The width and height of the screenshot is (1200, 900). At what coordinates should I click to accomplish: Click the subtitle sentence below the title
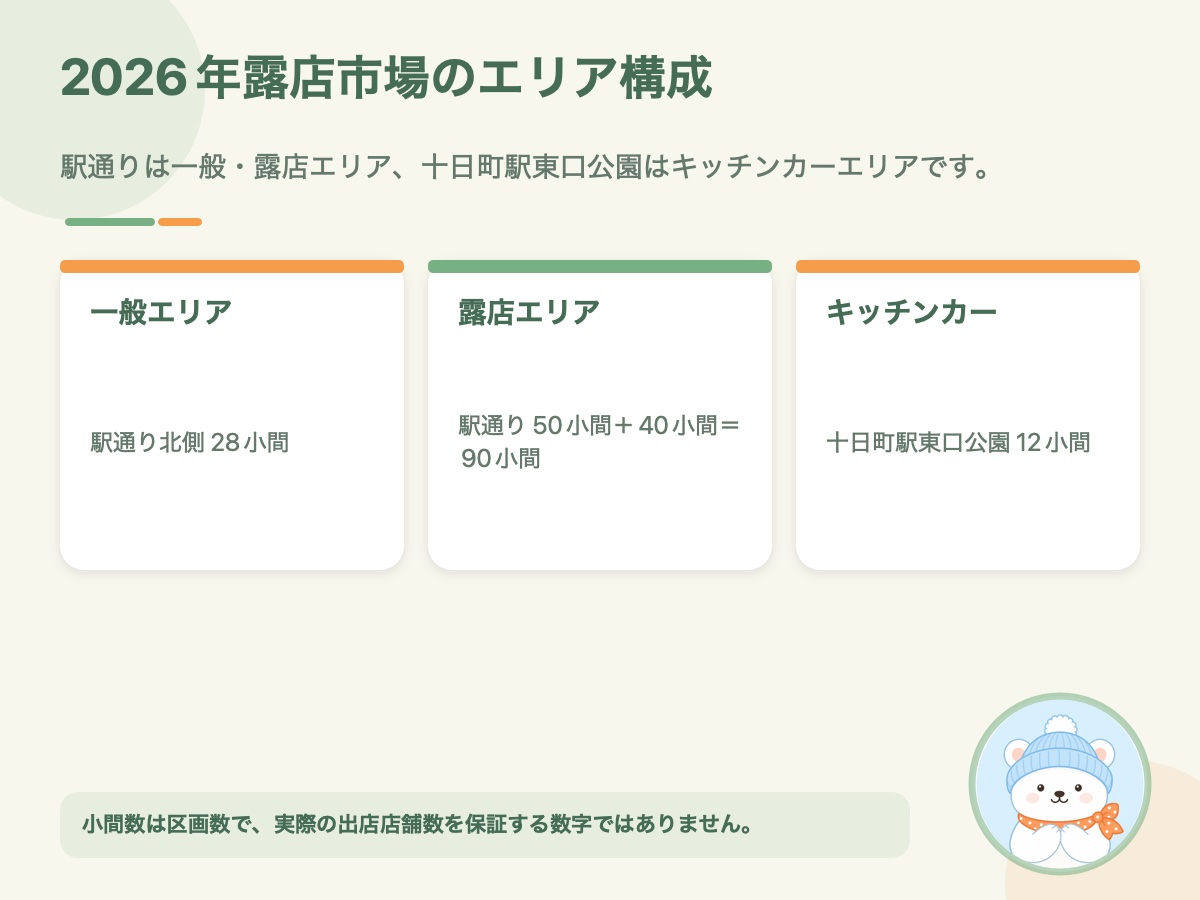pos(526,165)
